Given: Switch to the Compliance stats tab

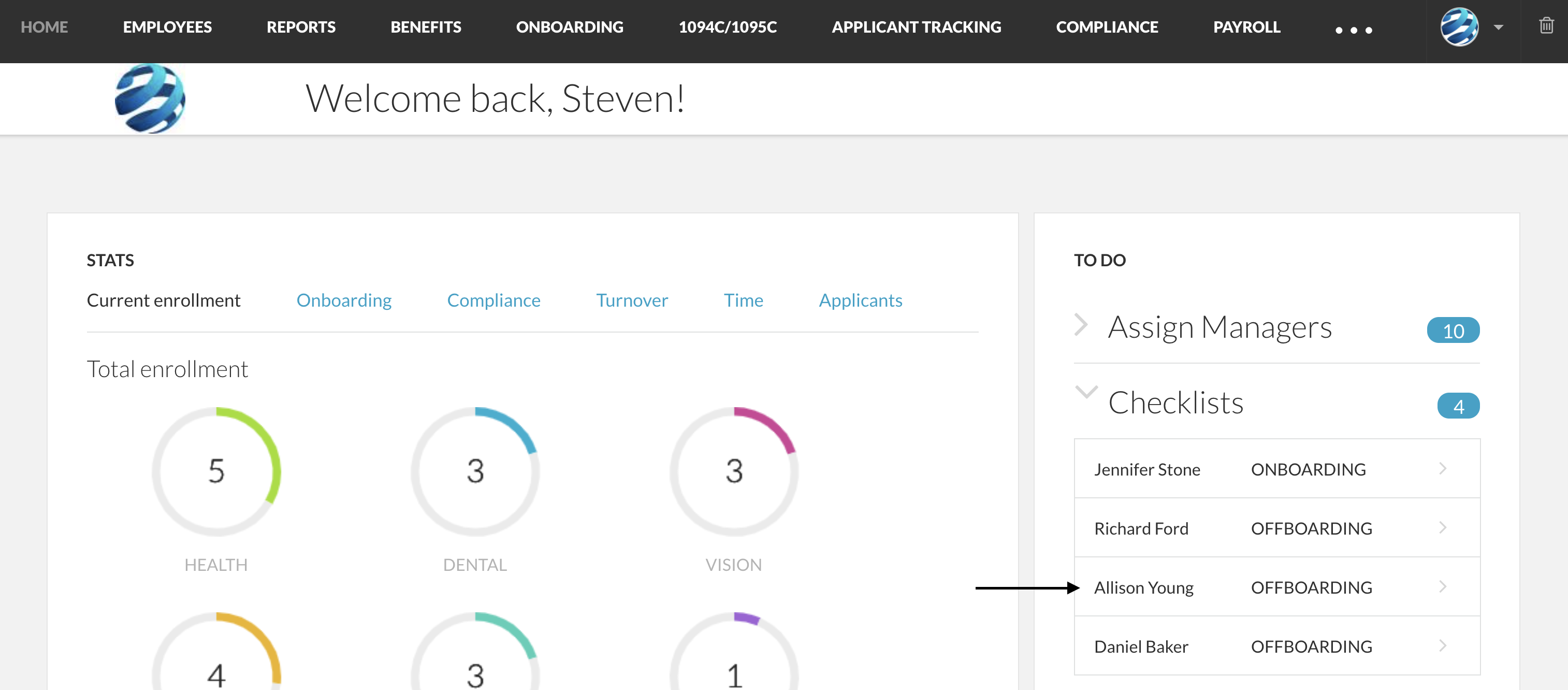Looking at the screenshot, I should tap(493, 300).
